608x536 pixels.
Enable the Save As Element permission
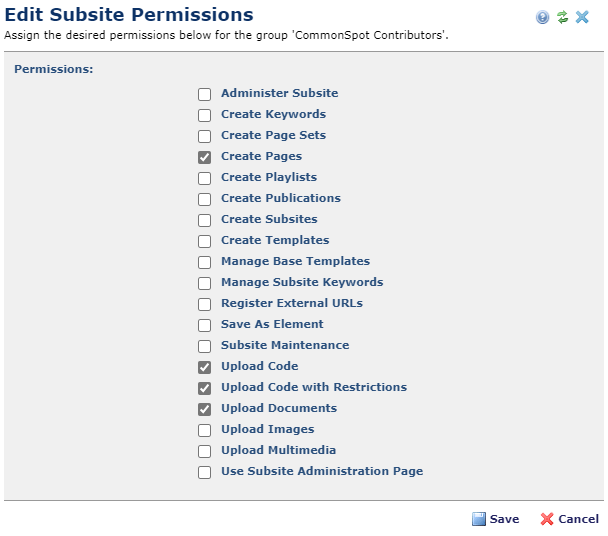tap(205, 325)
